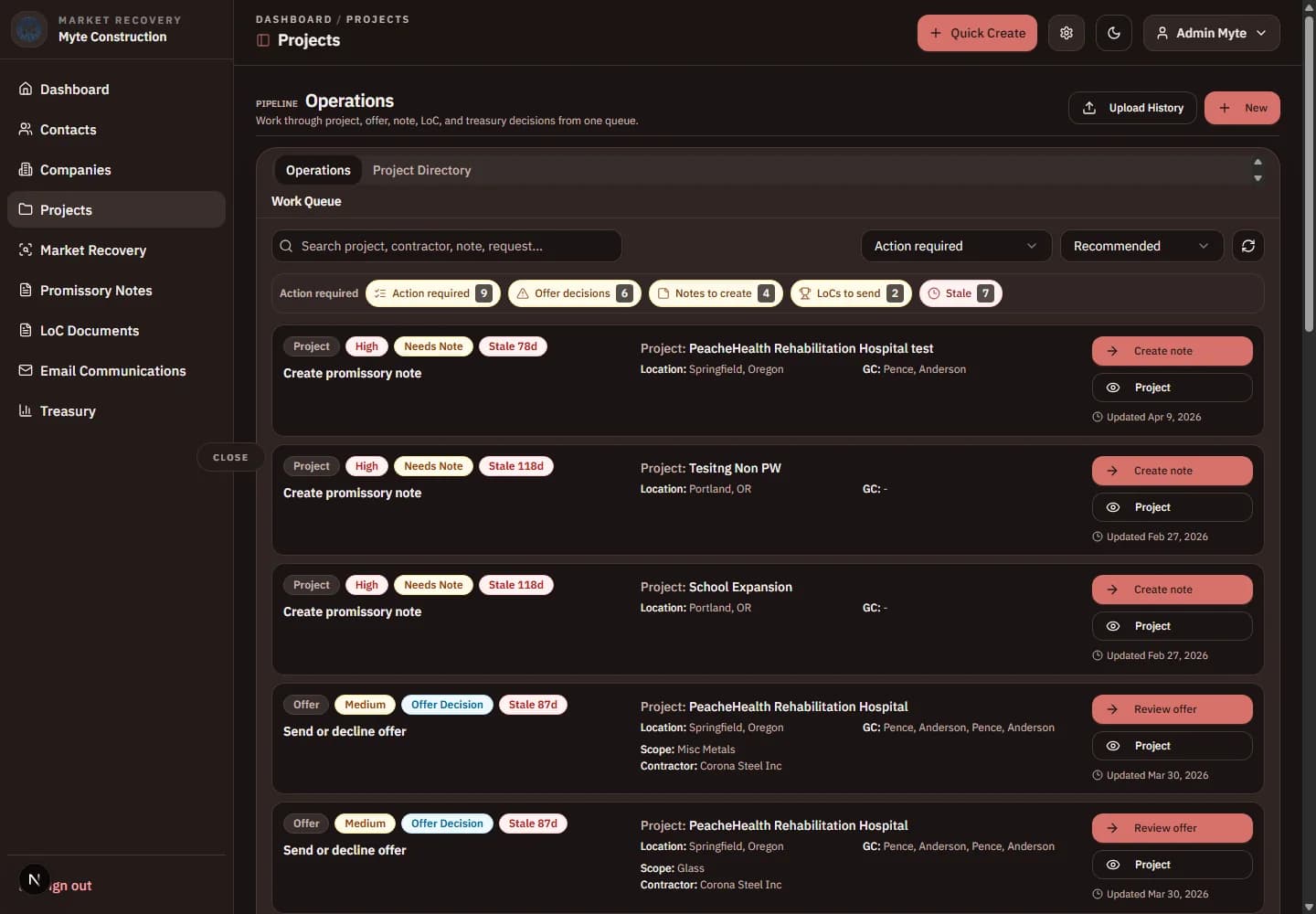Toggle the sidebar panel icon beside Projects
The width and height of the screenshot is (1316, 914).
click(263, 40)
